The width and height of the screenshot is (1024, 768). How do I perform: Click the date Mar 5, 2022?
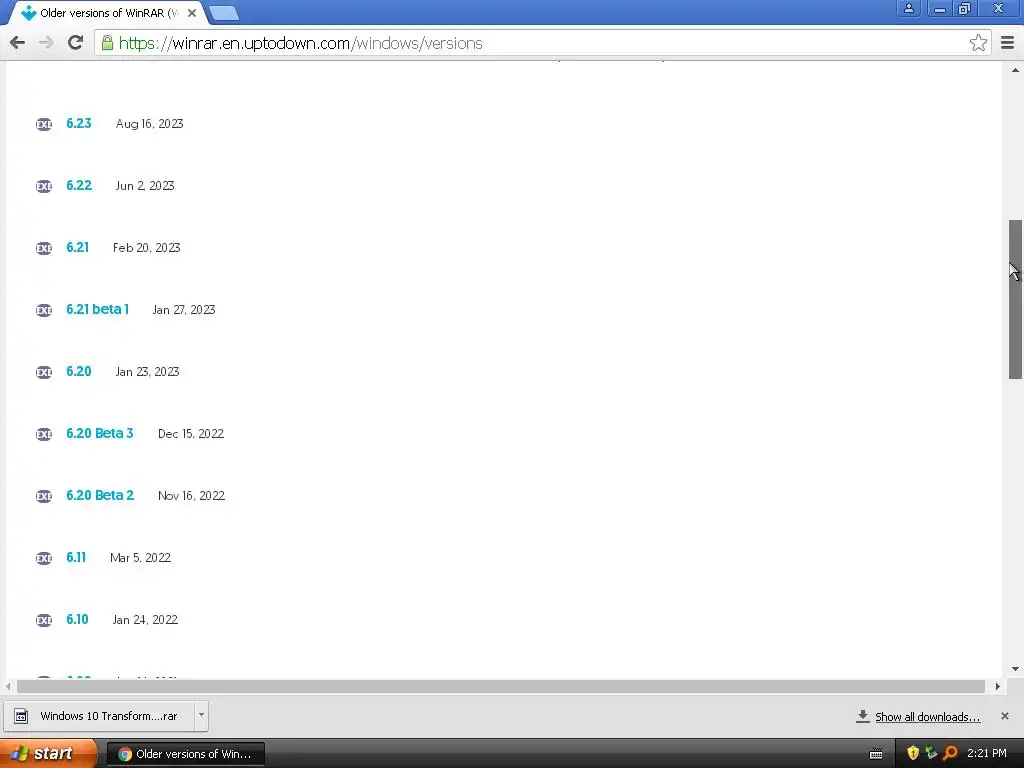[x=140, y=558]
